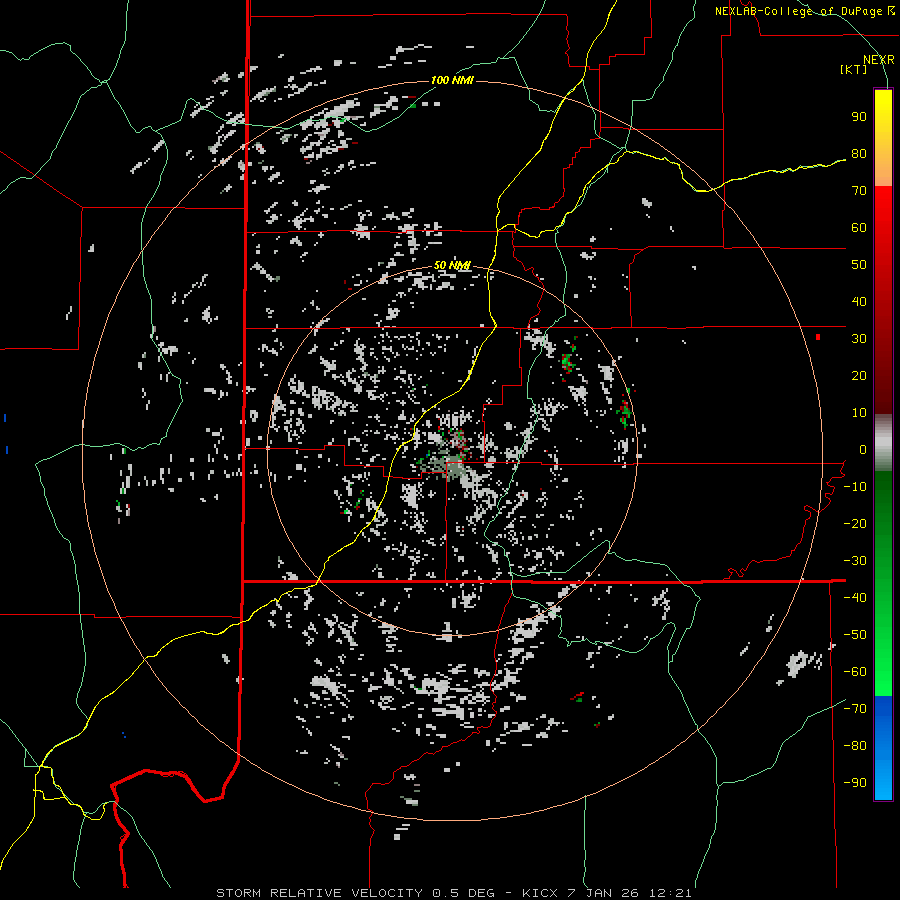
Task: Click the NEXLAB-College of DuPage credit text
Action: click(x=804, y=11)
